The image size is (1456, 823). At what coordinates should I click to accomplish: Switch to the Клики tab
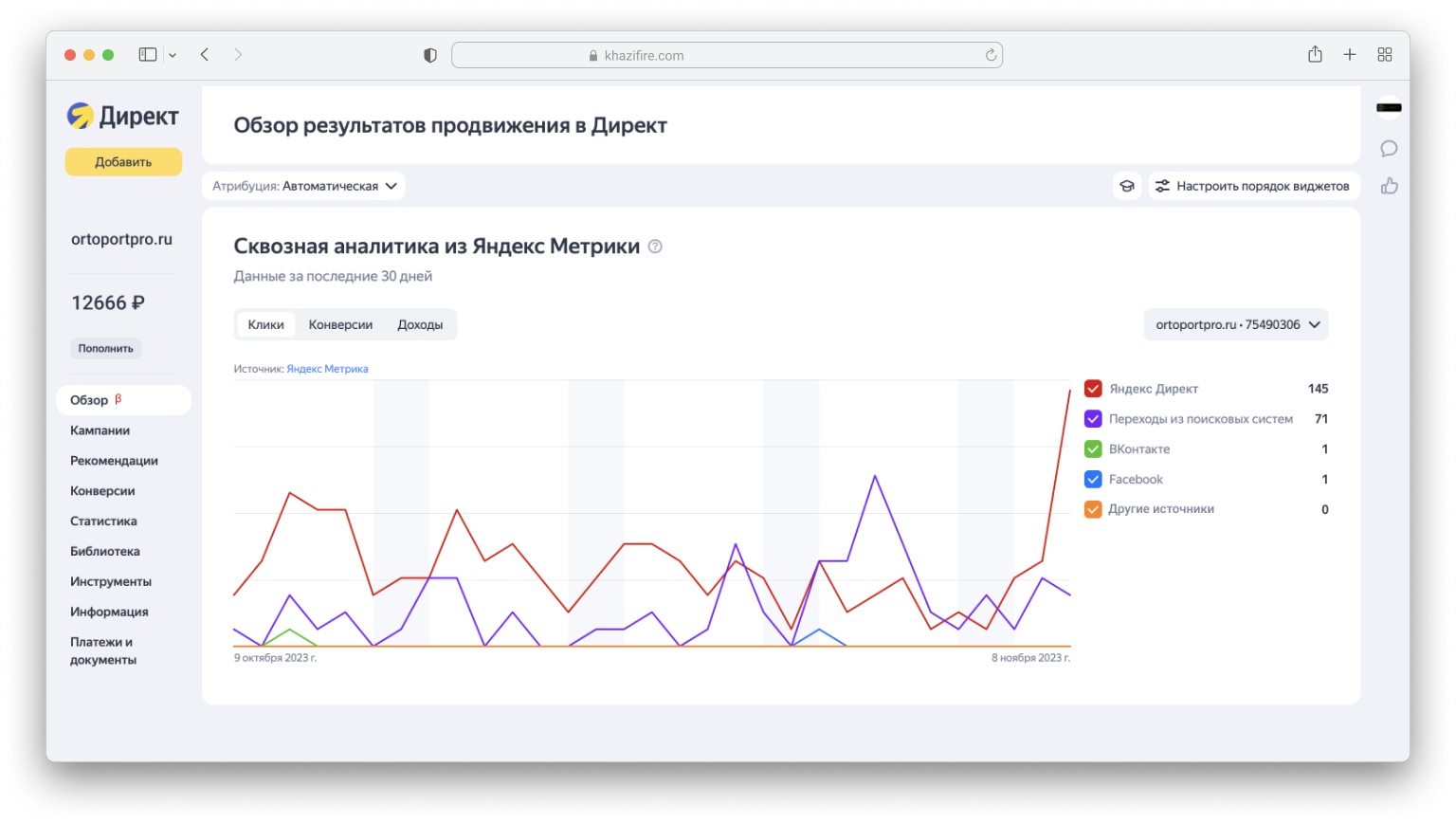(265, 324)
